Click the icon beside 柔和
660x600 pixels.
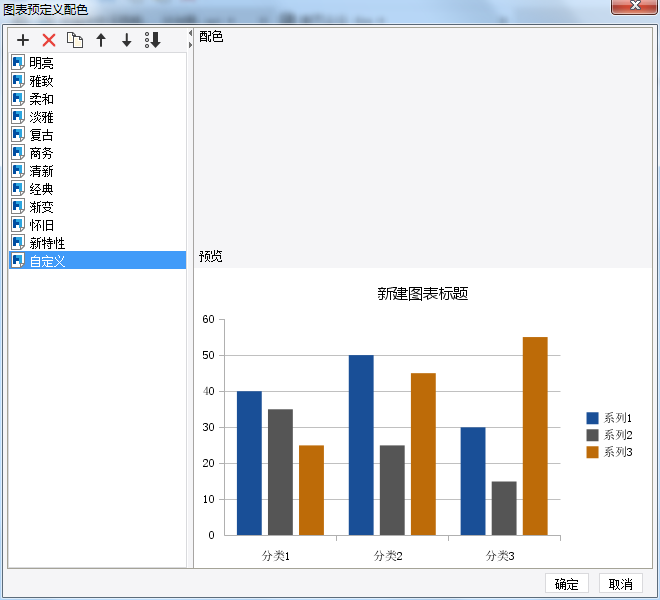click(x=18, y=99)
